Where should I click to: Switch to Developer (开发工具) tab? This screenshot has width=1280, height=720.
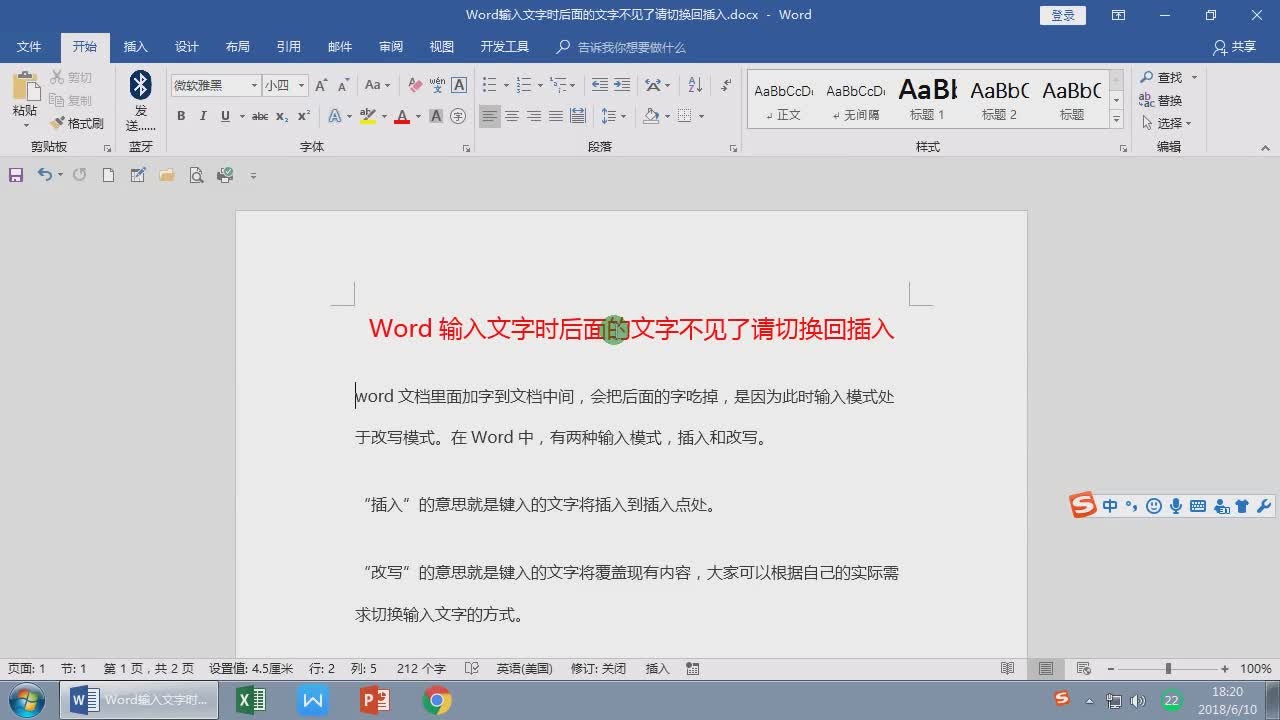tap(505, 47)
